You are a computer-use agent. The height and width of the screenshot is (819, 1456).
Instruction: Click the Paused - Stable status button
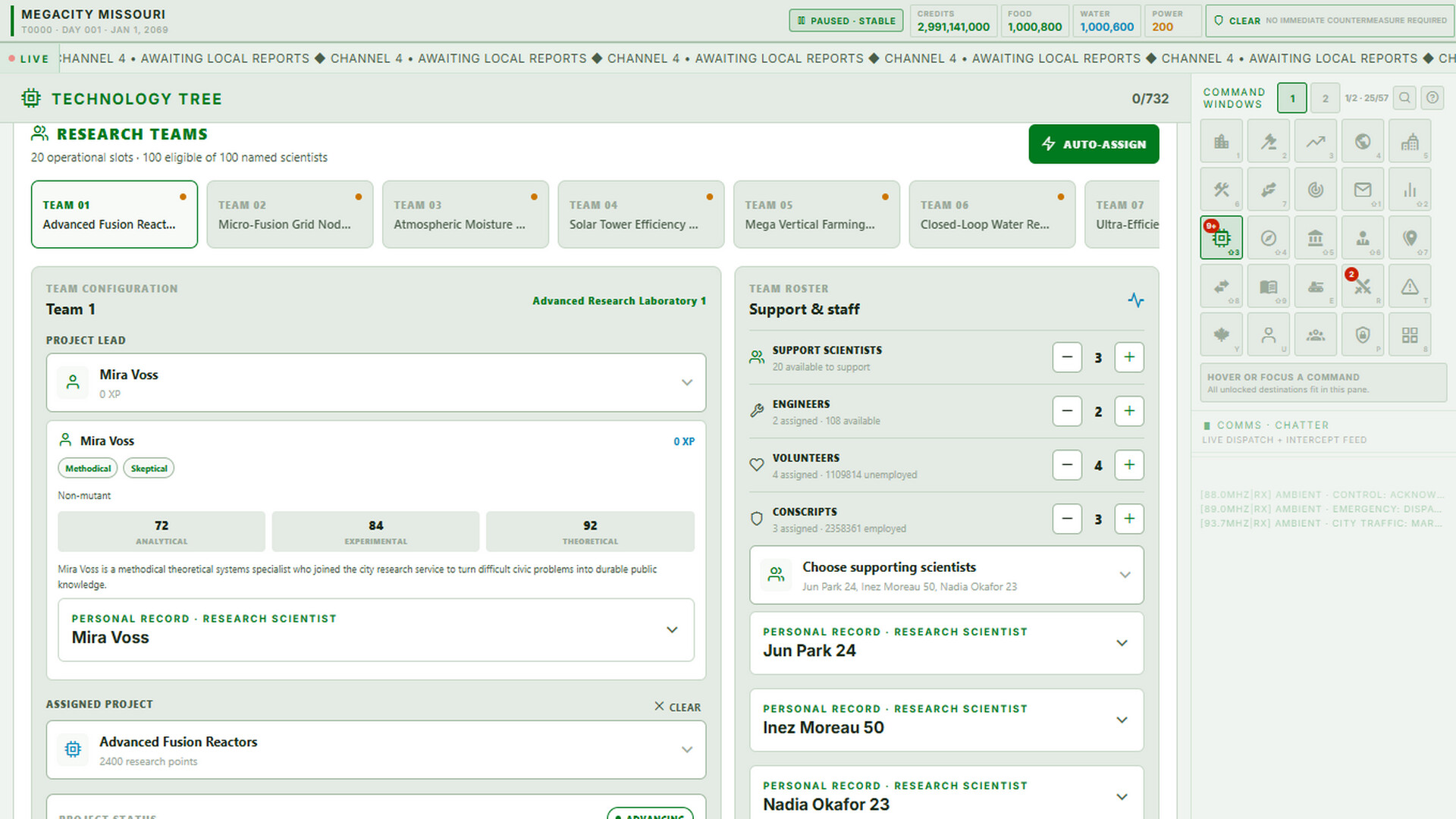coord(846,20)
